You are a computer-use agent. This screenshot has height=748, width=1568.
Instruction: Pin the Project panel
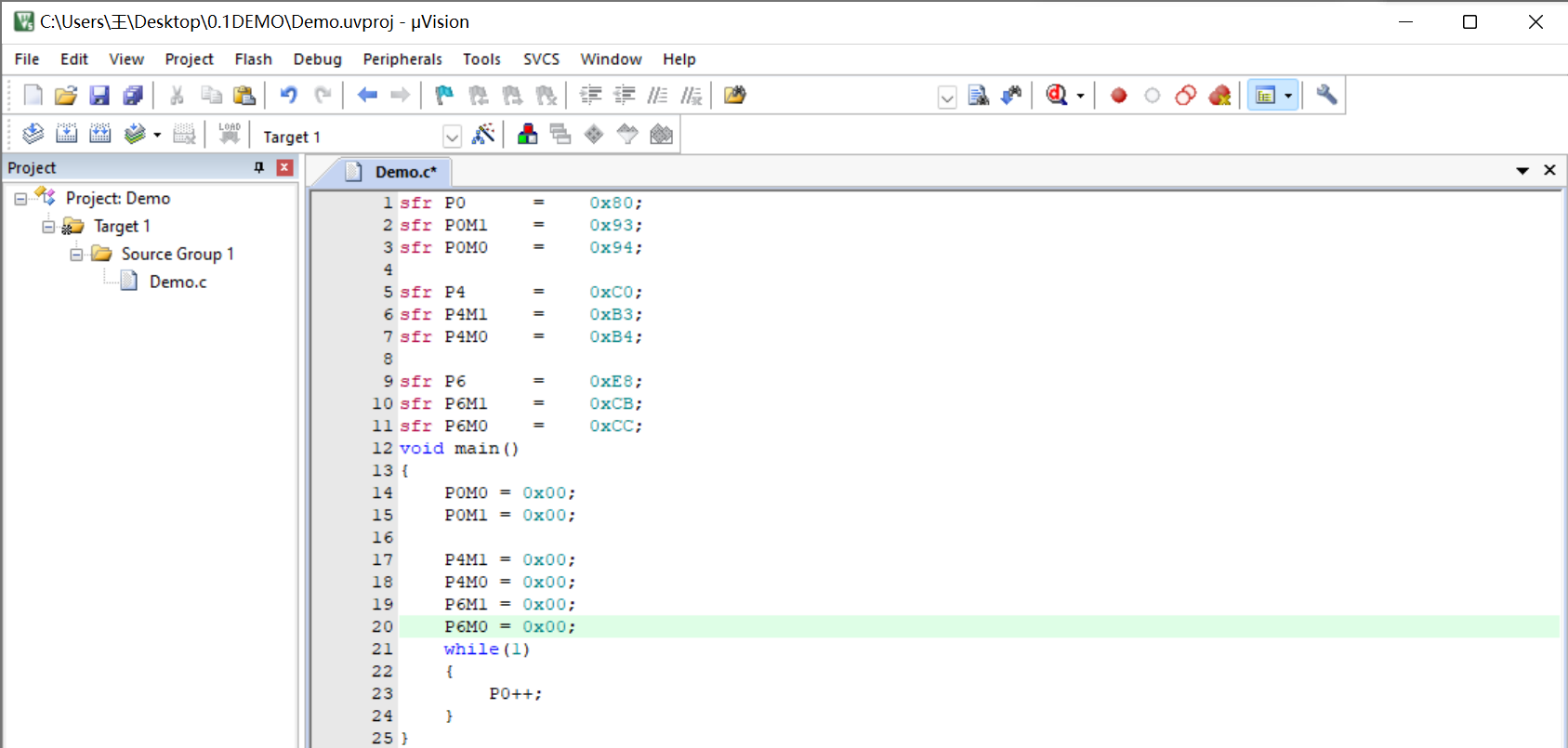click(259, 167)
